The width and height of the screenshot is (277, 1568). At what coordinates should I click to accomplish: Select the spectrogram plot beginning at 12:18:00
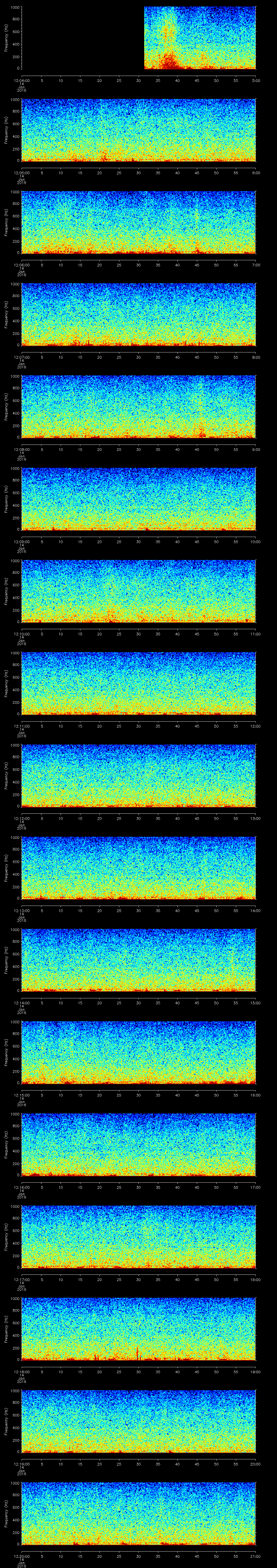pyautogui.click(x=138, y=1329)
